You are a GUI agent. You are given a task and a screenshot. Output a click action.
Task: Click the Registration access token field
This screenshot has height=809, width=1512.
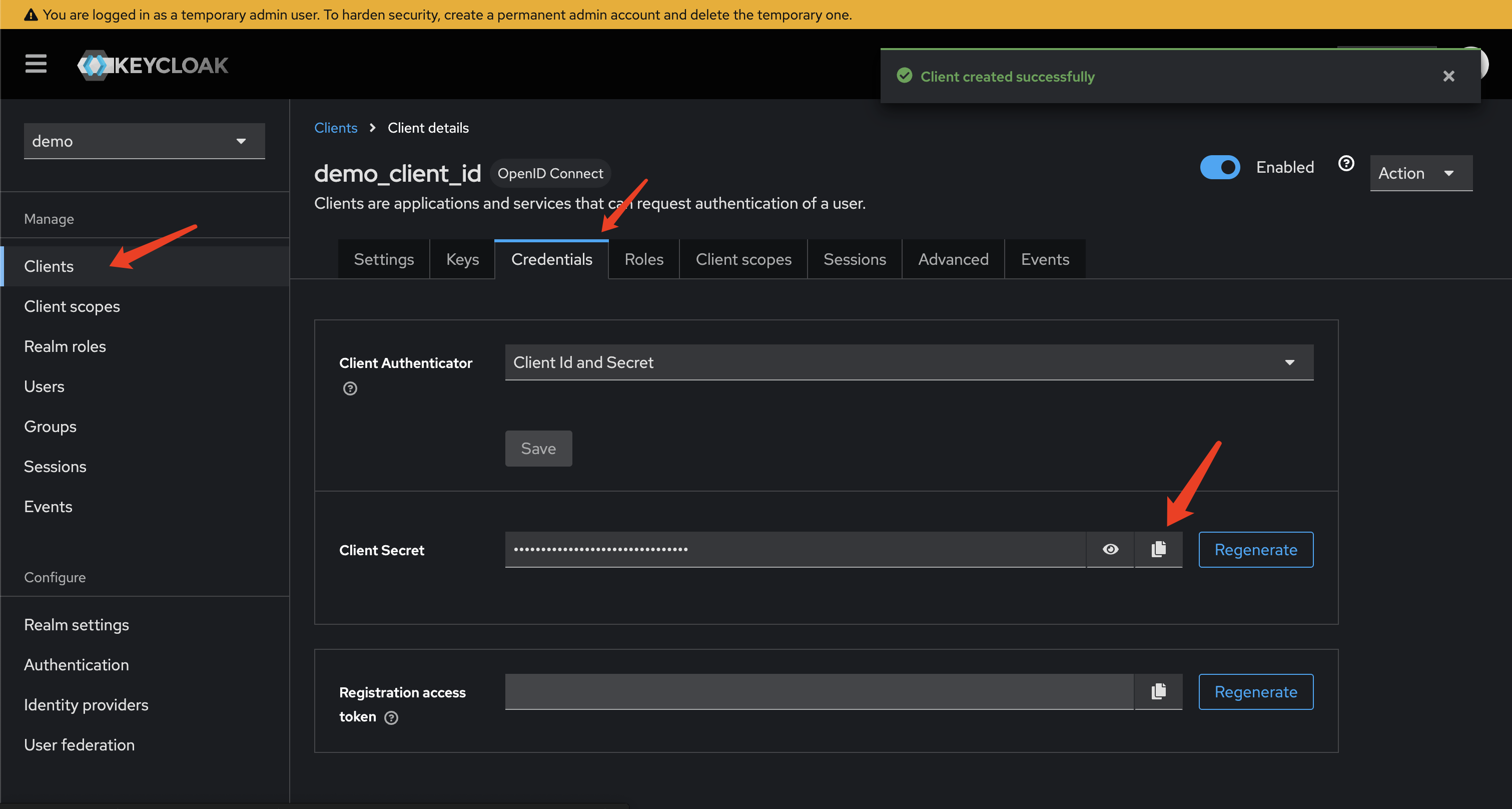[820, 691]
